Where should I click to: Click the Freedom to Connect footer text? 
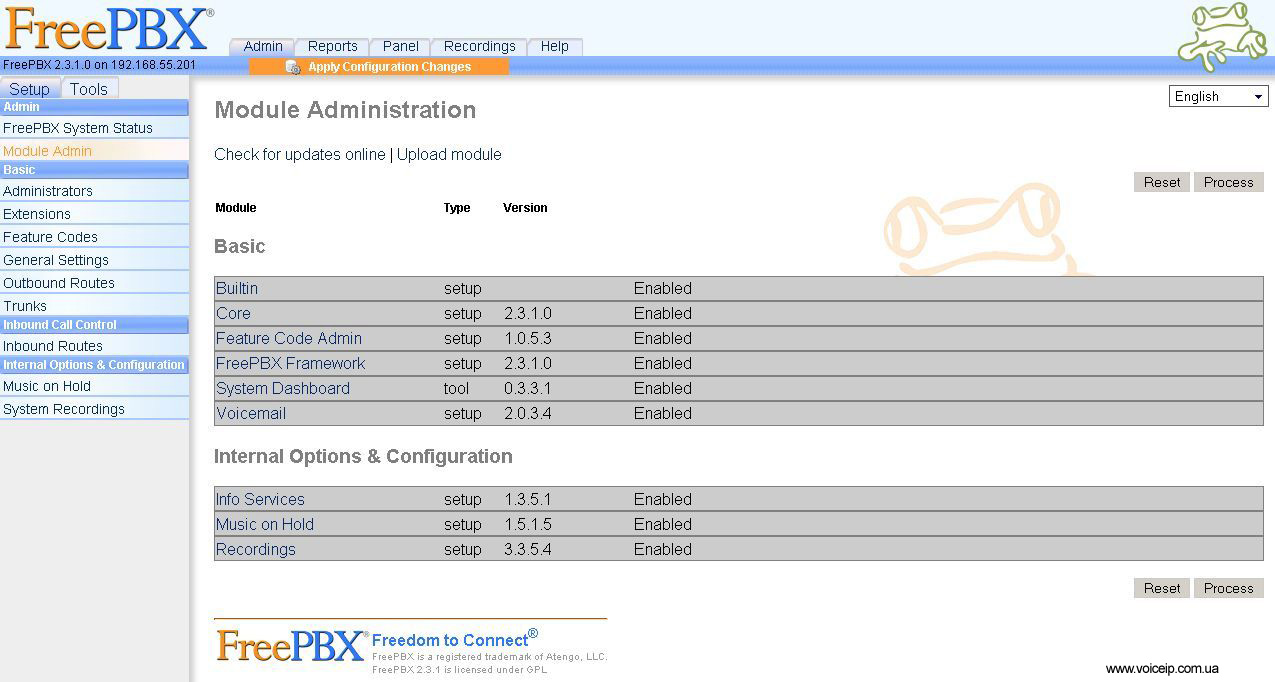[x=455, y=639]
